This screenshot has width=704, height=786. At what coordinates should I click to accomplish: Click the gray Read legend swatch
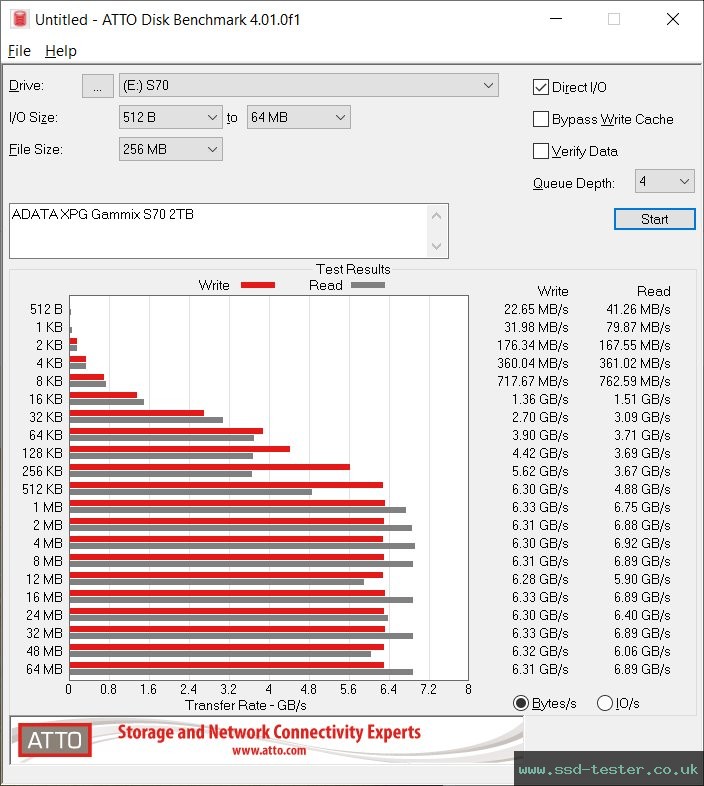(x=368, y=285)
